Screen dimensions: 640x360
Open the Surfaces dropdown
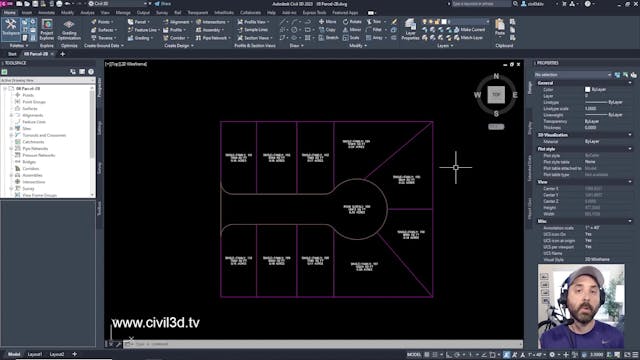pos(104,30)
